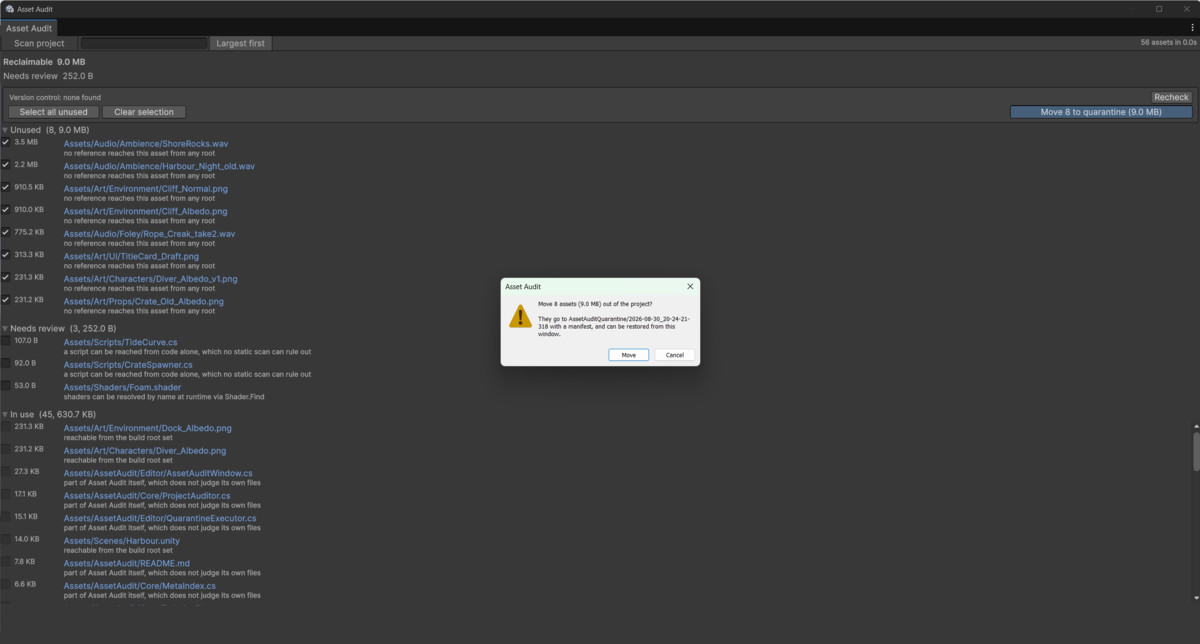
Task: Uncheck the Harbour_Night_old.wav checkbox
Action: pyautogui.click(x=6, y=165)
